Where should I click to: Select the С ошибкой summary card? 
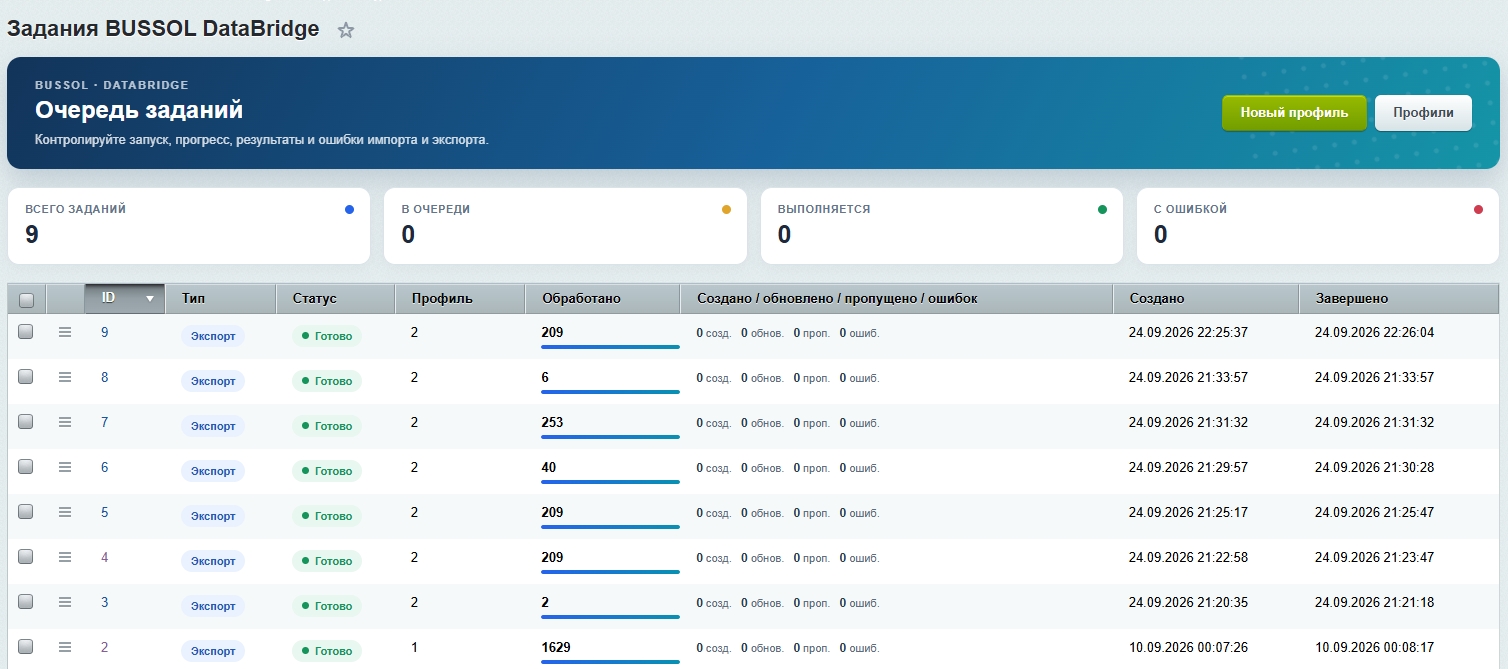point(1318,226)
